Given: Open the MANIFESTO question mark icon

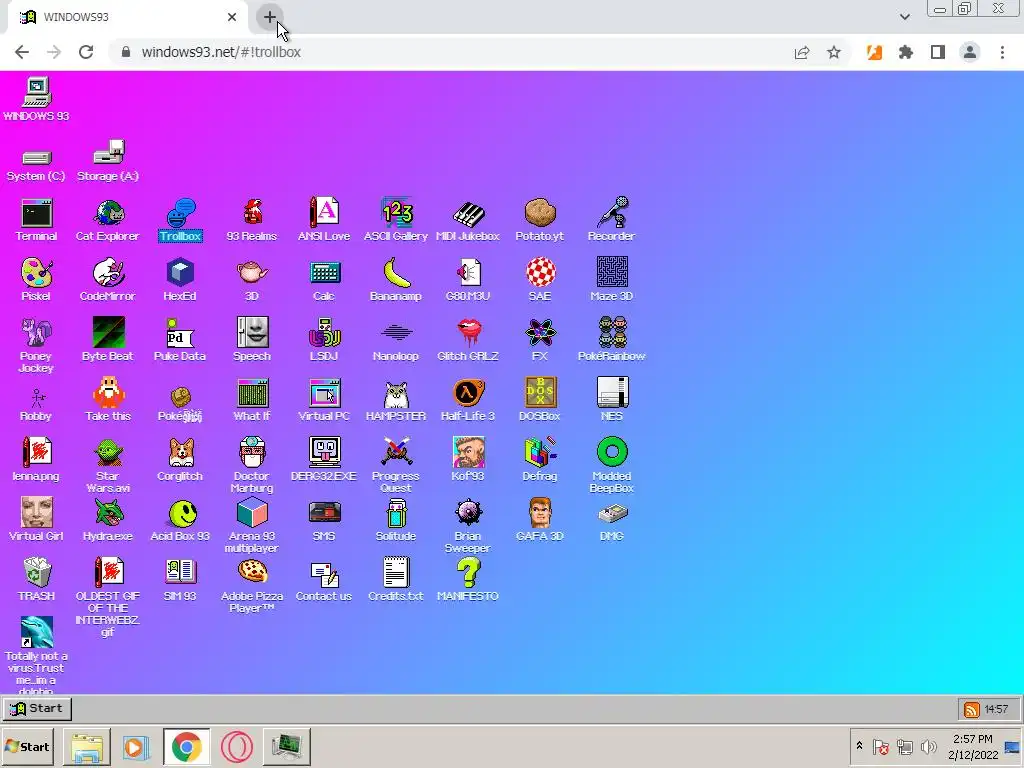Looking at the screenshot, I should pyautogui.click(x=468, y=579).
